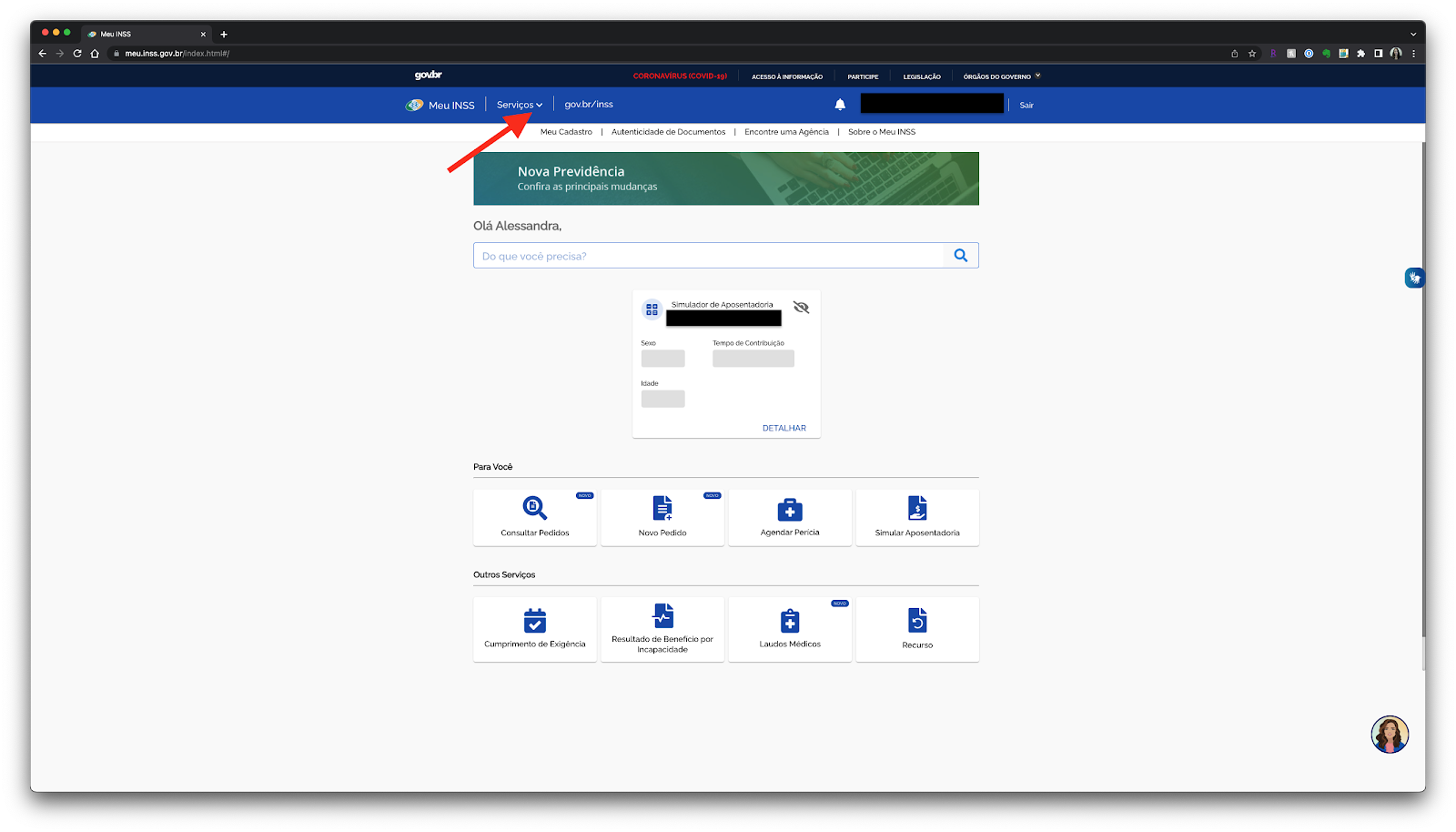
Task: Click the purple R extension icon
Action: [1273, 54]
